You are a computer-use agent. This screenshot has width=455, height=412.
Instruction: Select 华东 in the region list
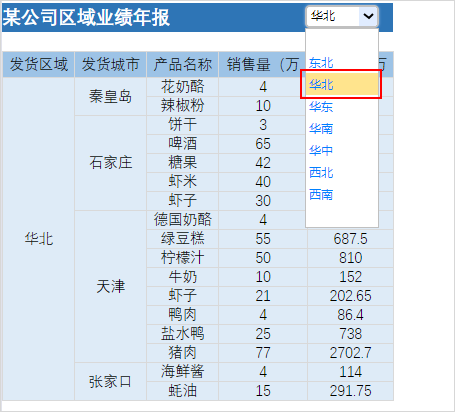coord(342,107)
